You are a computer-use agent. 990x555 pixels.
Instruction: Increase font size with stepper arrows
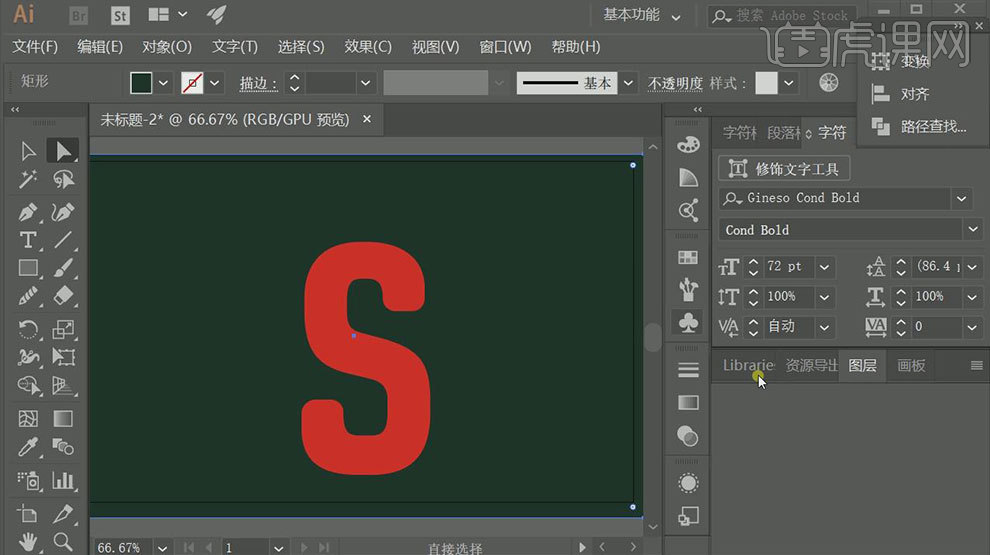[753, 262]
